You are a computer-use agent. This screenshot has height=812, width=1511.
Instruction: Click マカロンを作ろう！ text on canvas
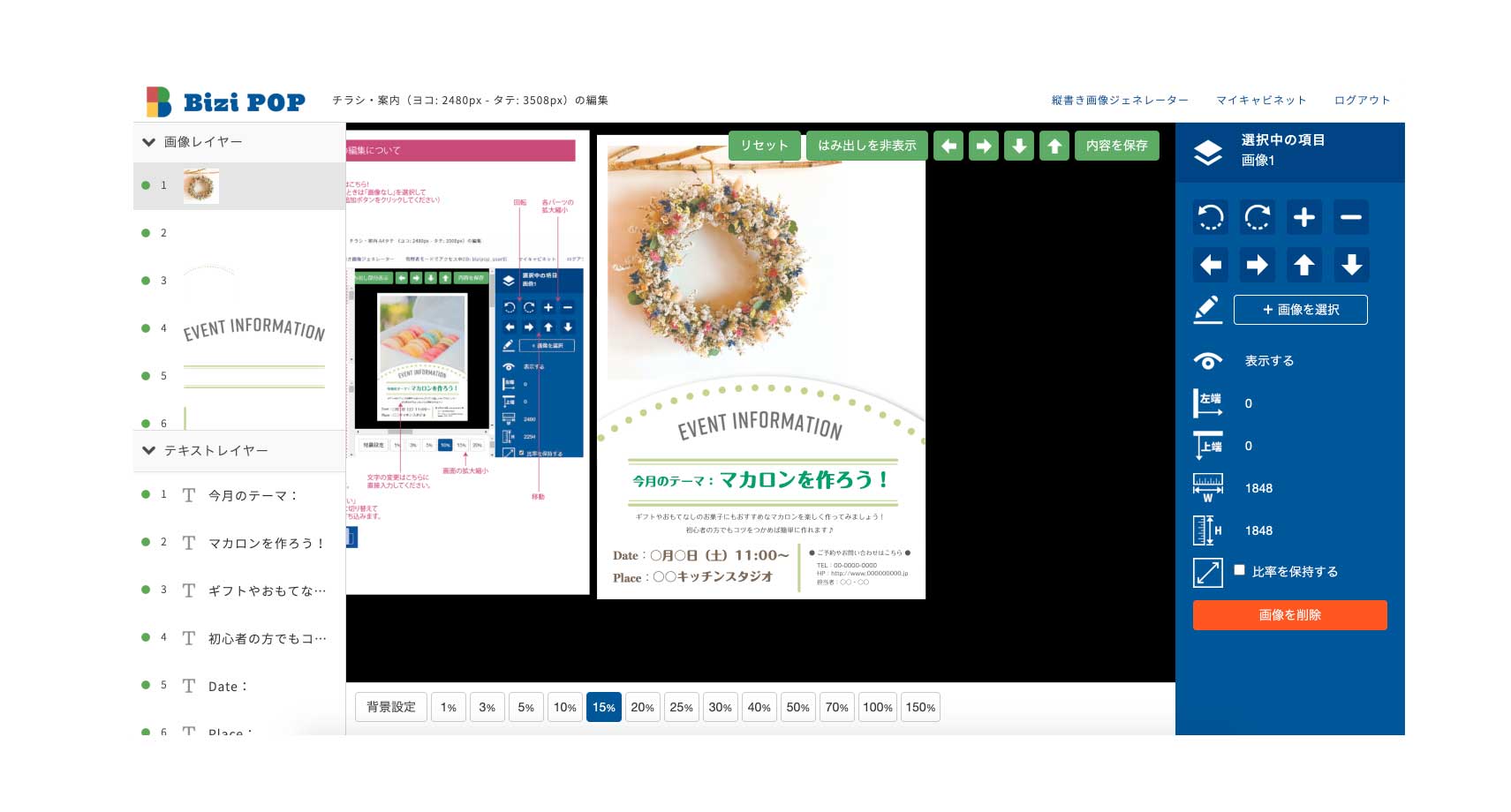[804, 479]
